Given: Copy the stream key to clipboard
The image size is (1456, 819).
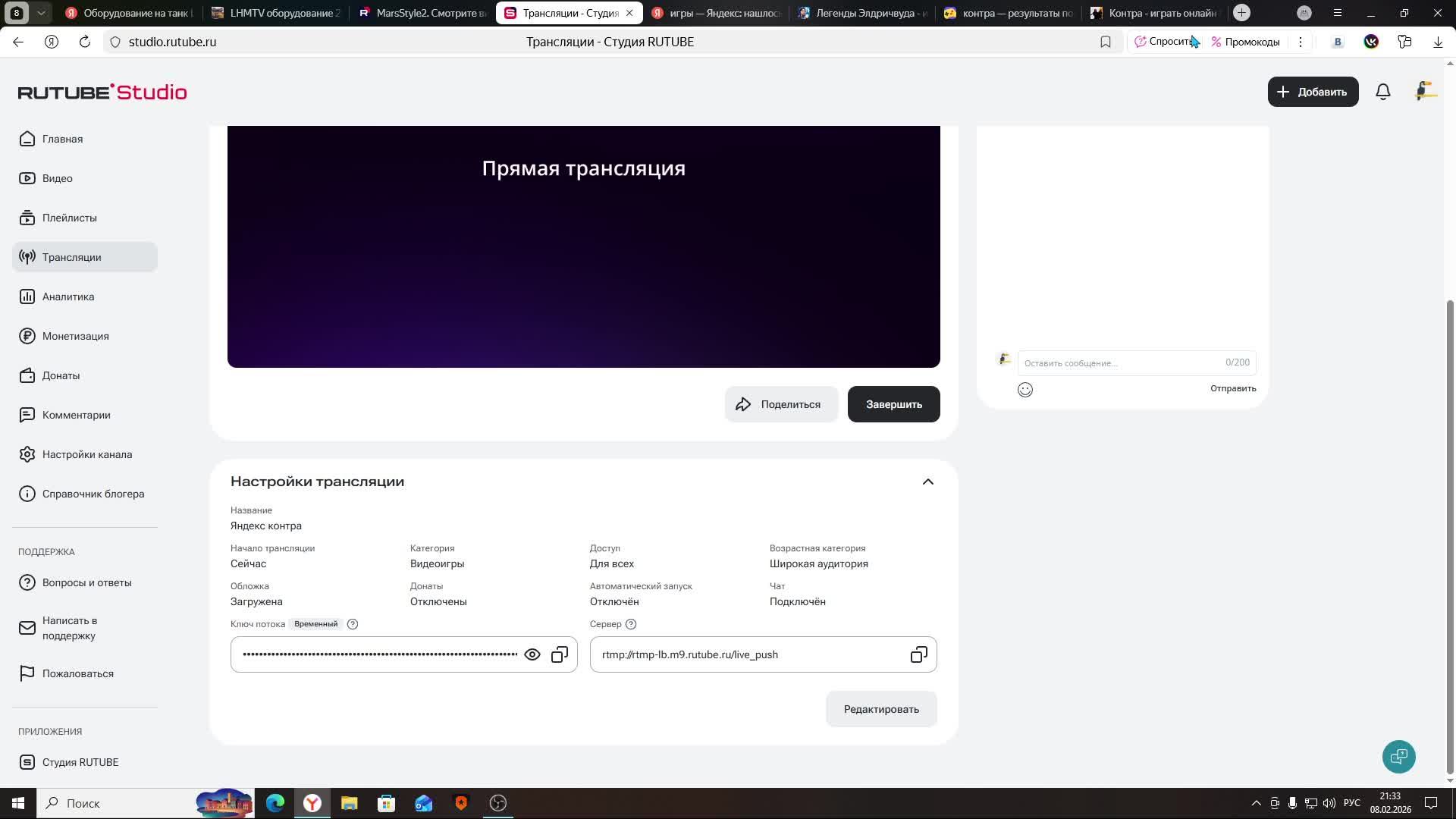Looking at the screenshot, I should tap(560, 654).
